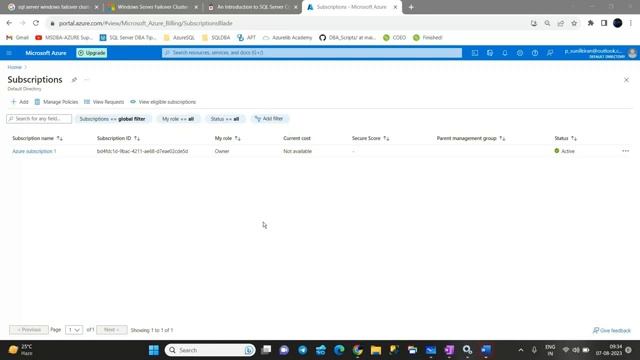Click Manage Policies in the toolbar
Screen dimensions: 640x360
point(56,102)
